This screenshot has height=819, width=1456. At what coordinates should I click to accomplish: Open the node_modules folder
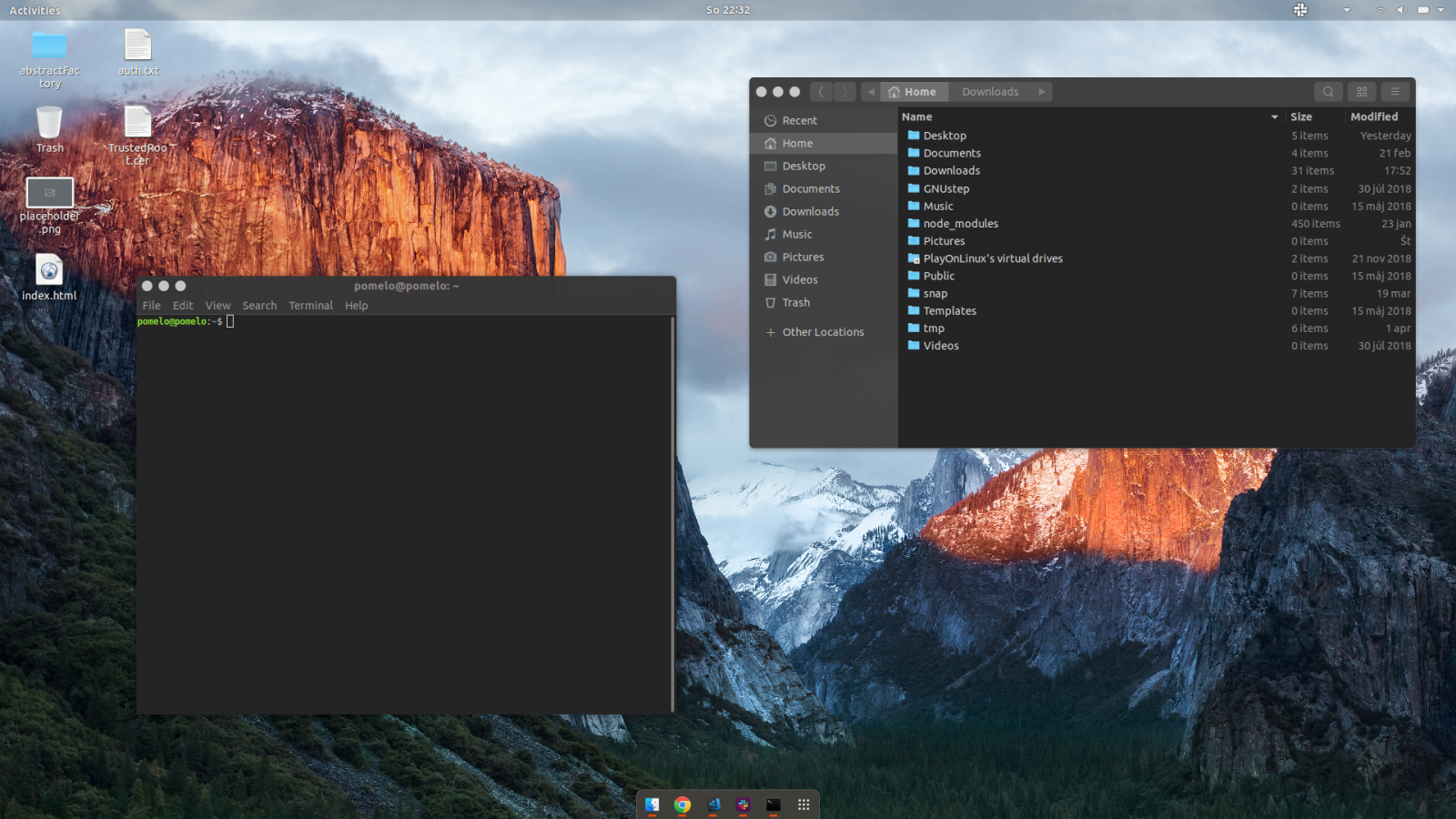coord(960,223)
